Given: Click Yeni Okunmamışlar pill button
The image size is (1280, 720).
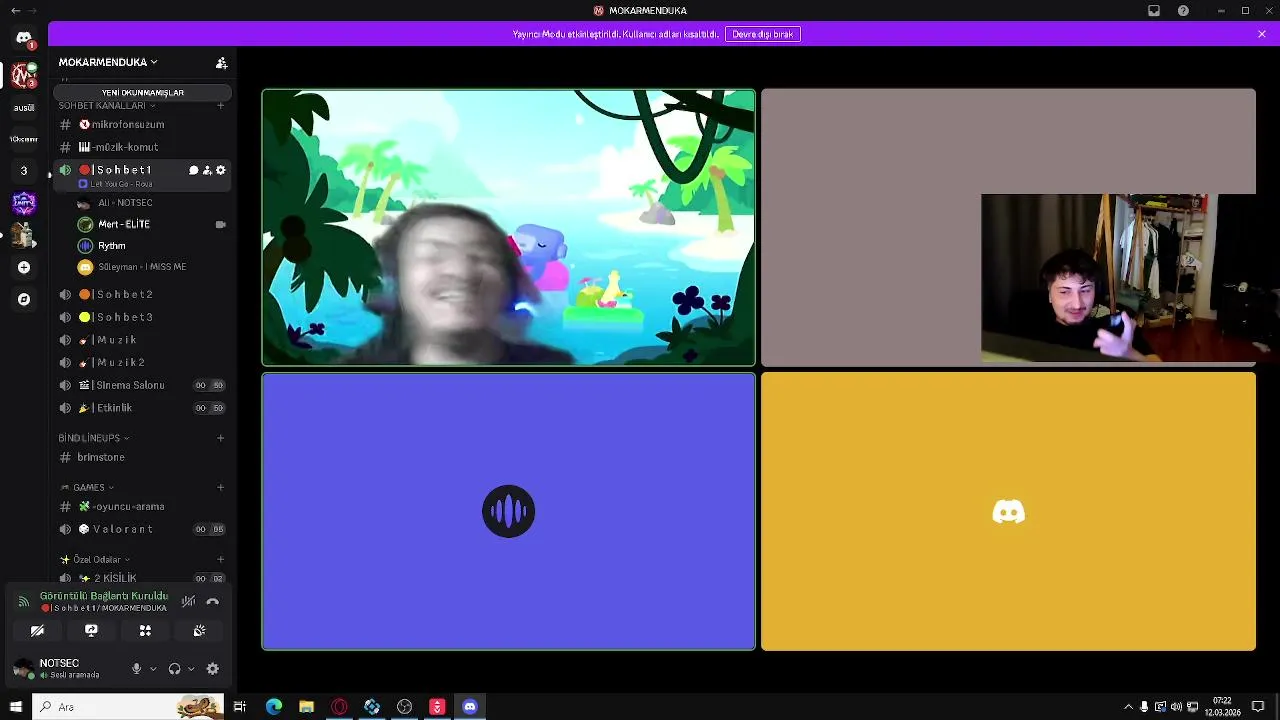Looking at the screenshot, I should click(x=142, y=92).
